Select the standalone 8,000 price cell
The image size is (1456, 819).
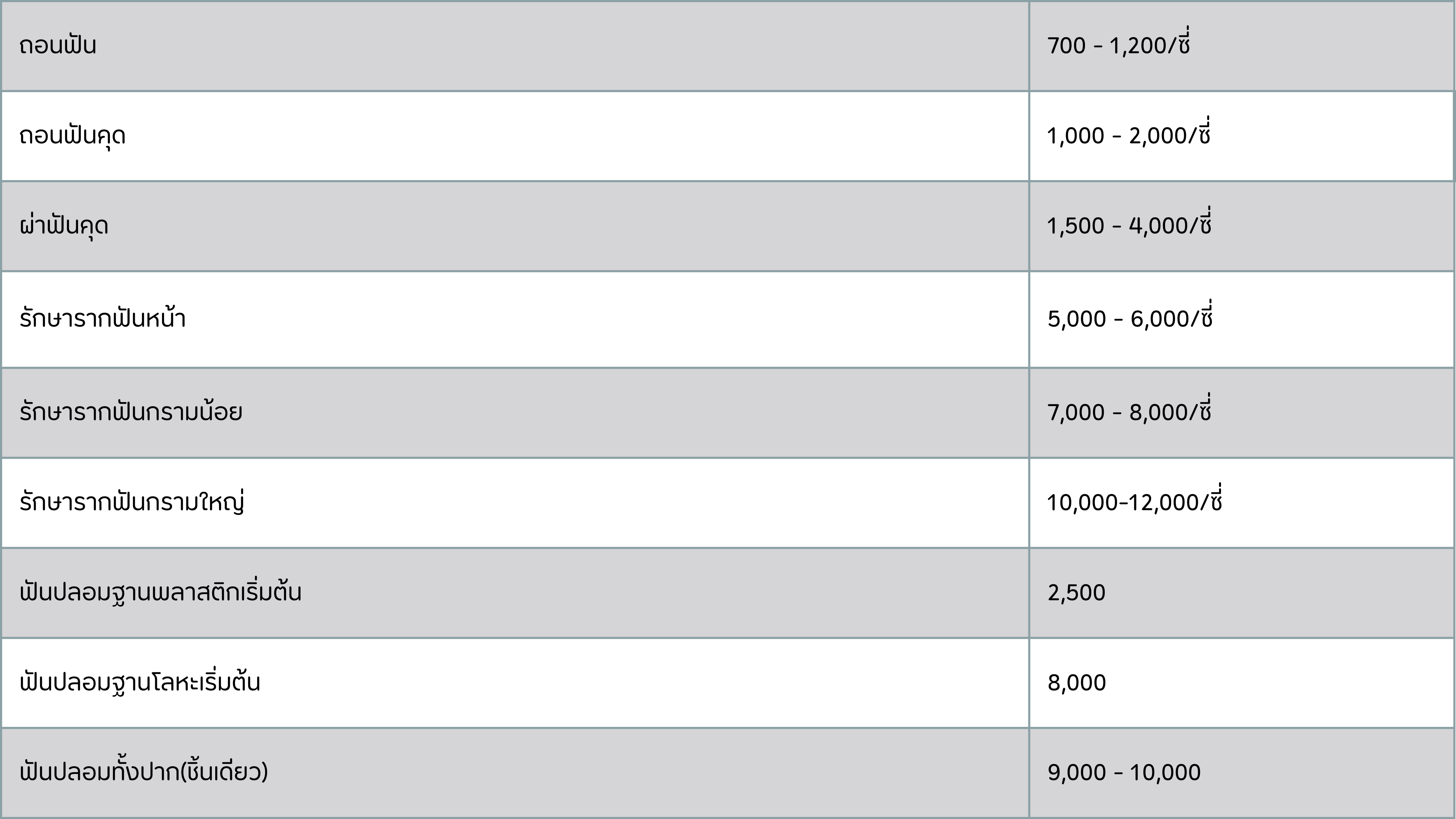click(x=1077, y=683)
